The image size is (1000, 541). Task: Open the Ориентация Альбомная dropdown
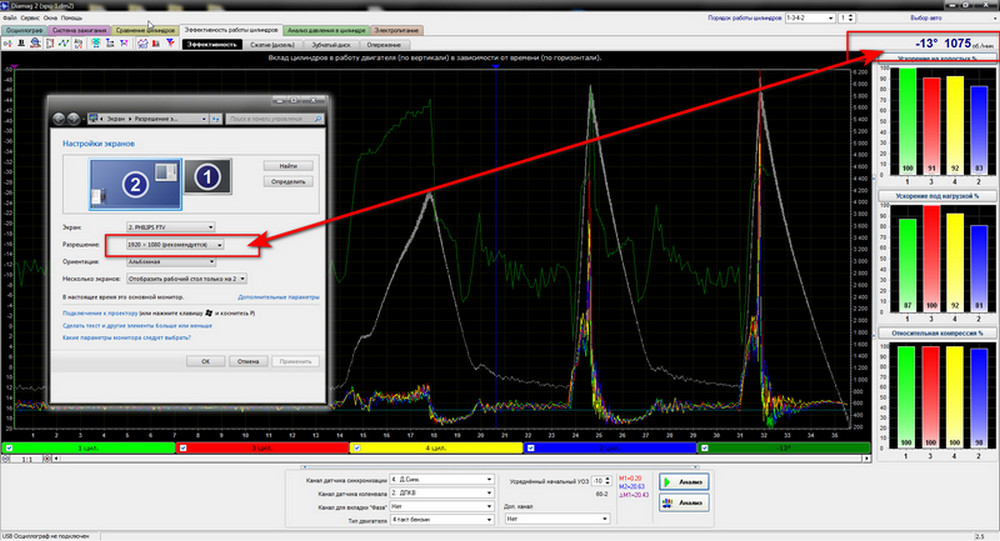(171, 262)
